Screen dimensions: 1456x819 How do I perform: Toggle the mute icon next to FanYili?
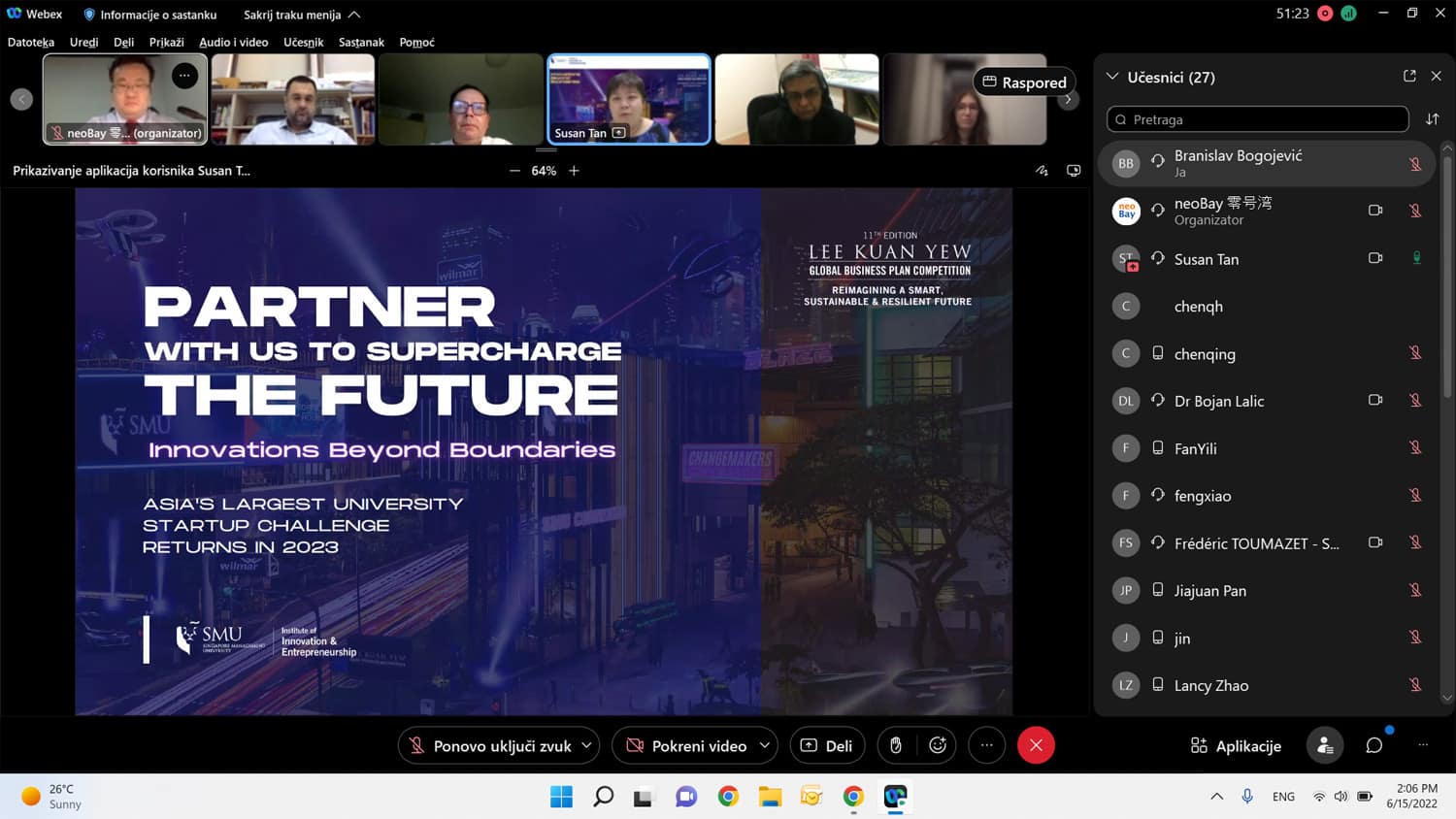pyautogui.click(x=1415, y=447)
